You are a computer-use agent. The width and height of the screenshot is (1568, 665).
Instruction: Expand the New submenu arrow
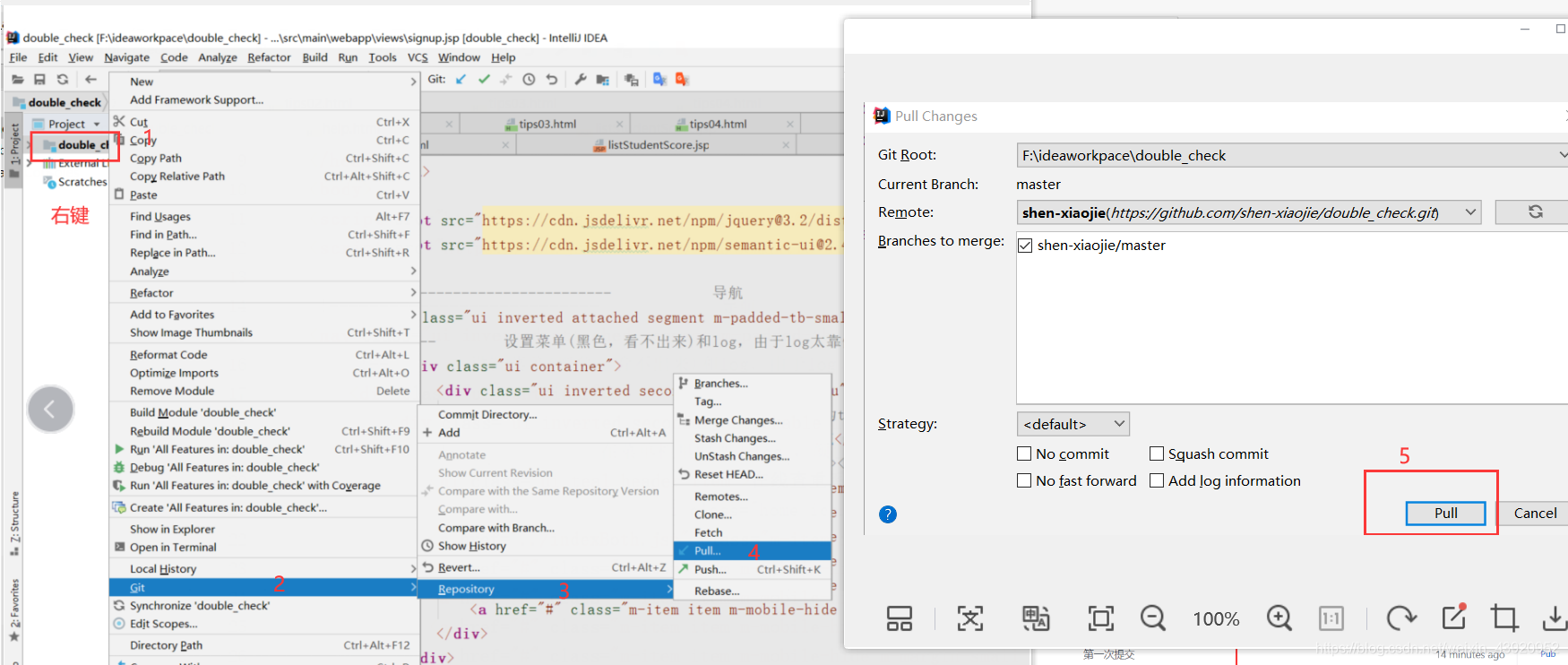[x=413, y=82]
